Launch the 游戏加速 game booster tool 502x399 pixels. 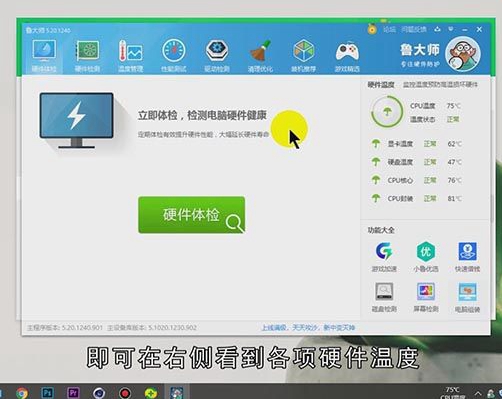point(384,257)
